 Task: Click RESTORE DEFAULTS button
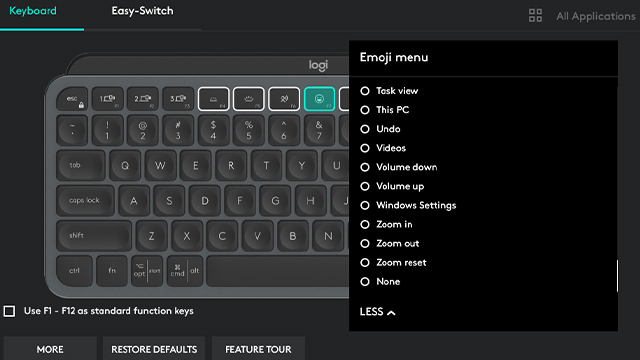154,349
